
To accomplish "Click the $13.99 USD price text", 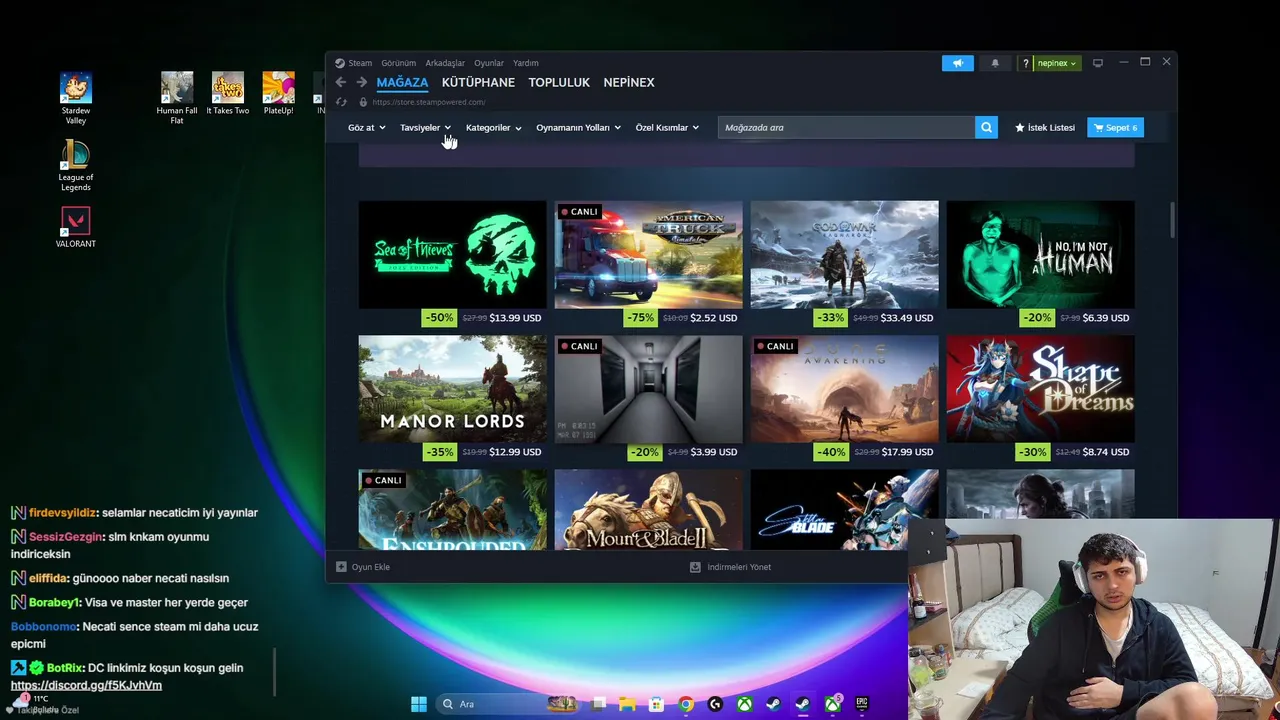I will pyautogui.click(x=515, y=318).
